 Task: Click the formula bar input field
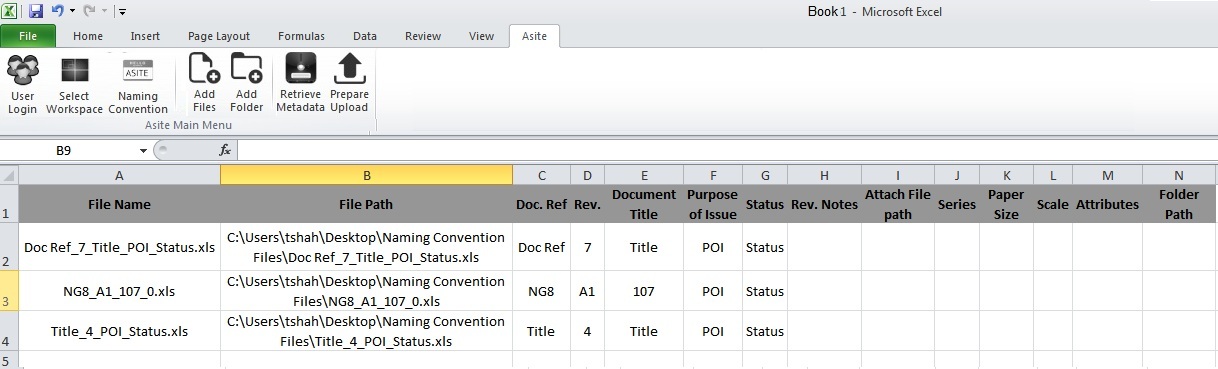tap(727, 150)
